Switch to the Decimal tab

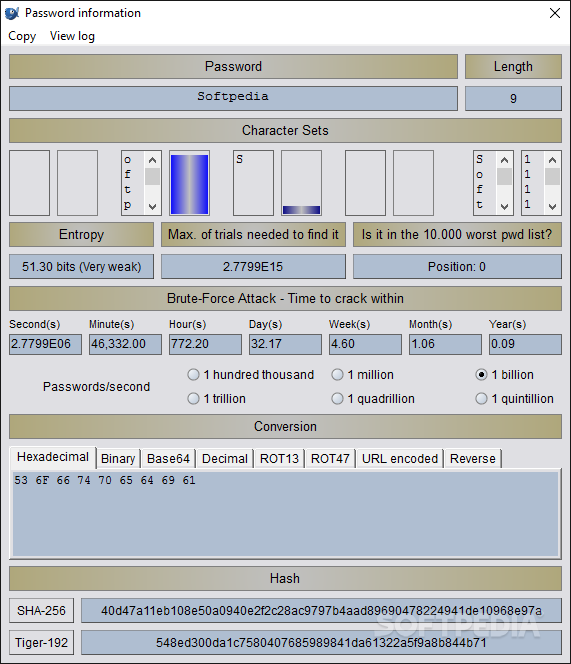pyautogui.click(x=225, y=459)
